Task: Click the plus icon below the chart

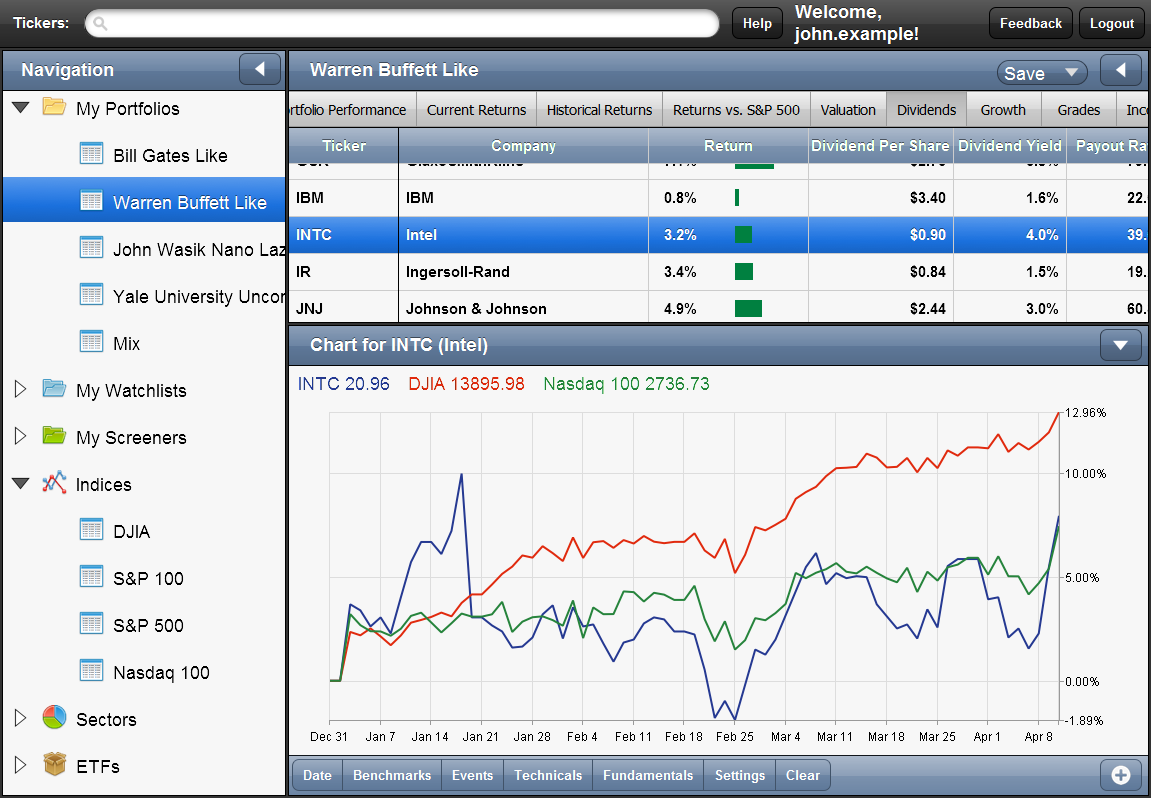Action: point(1120,775)
